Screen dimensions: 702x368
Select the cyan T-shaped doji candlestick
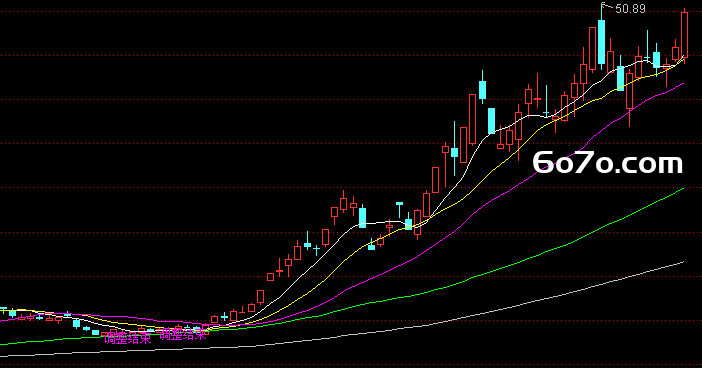399,210
